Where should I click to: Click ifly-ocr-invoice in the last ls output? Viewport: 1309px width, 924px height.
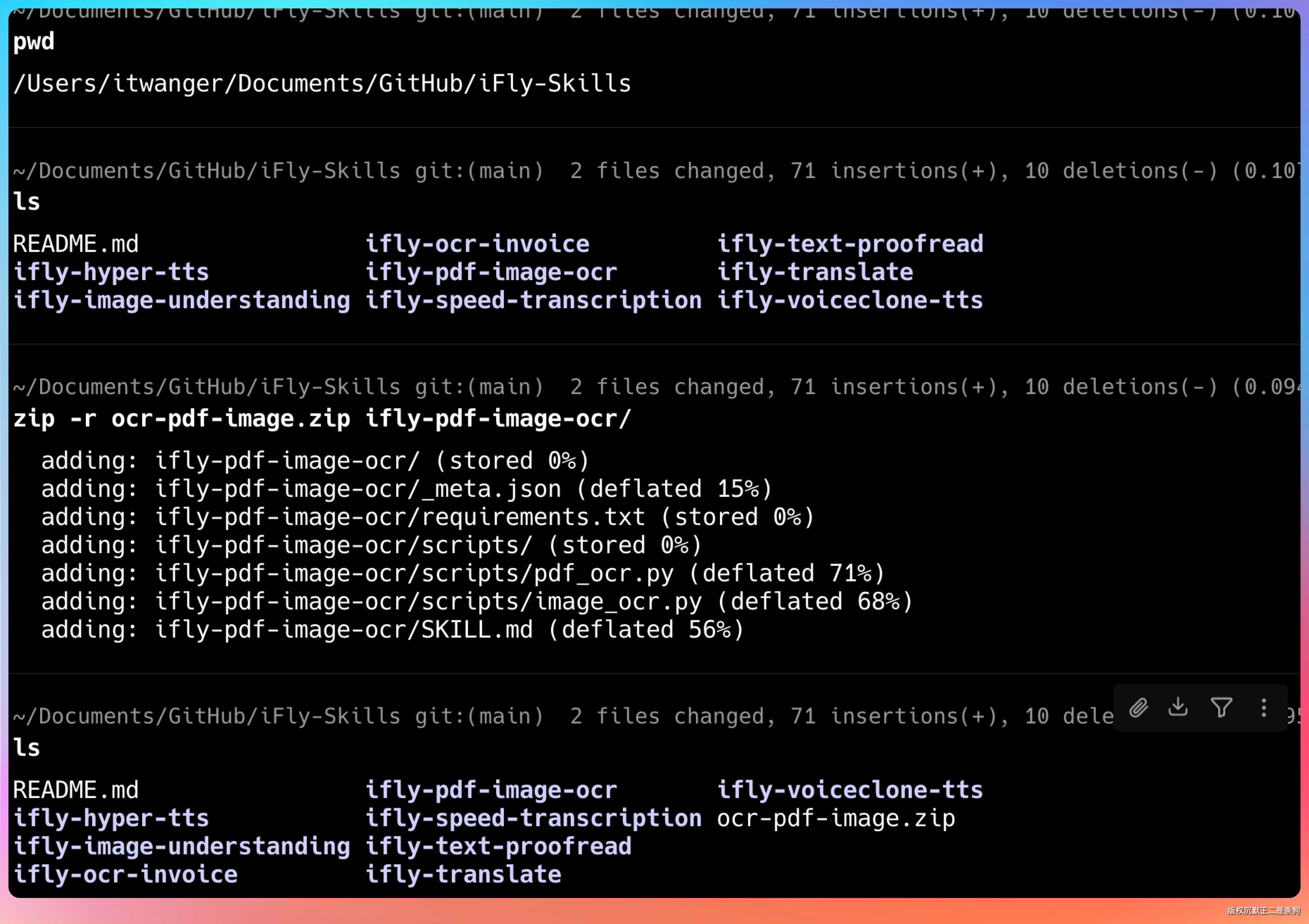(x=125, y=874)
